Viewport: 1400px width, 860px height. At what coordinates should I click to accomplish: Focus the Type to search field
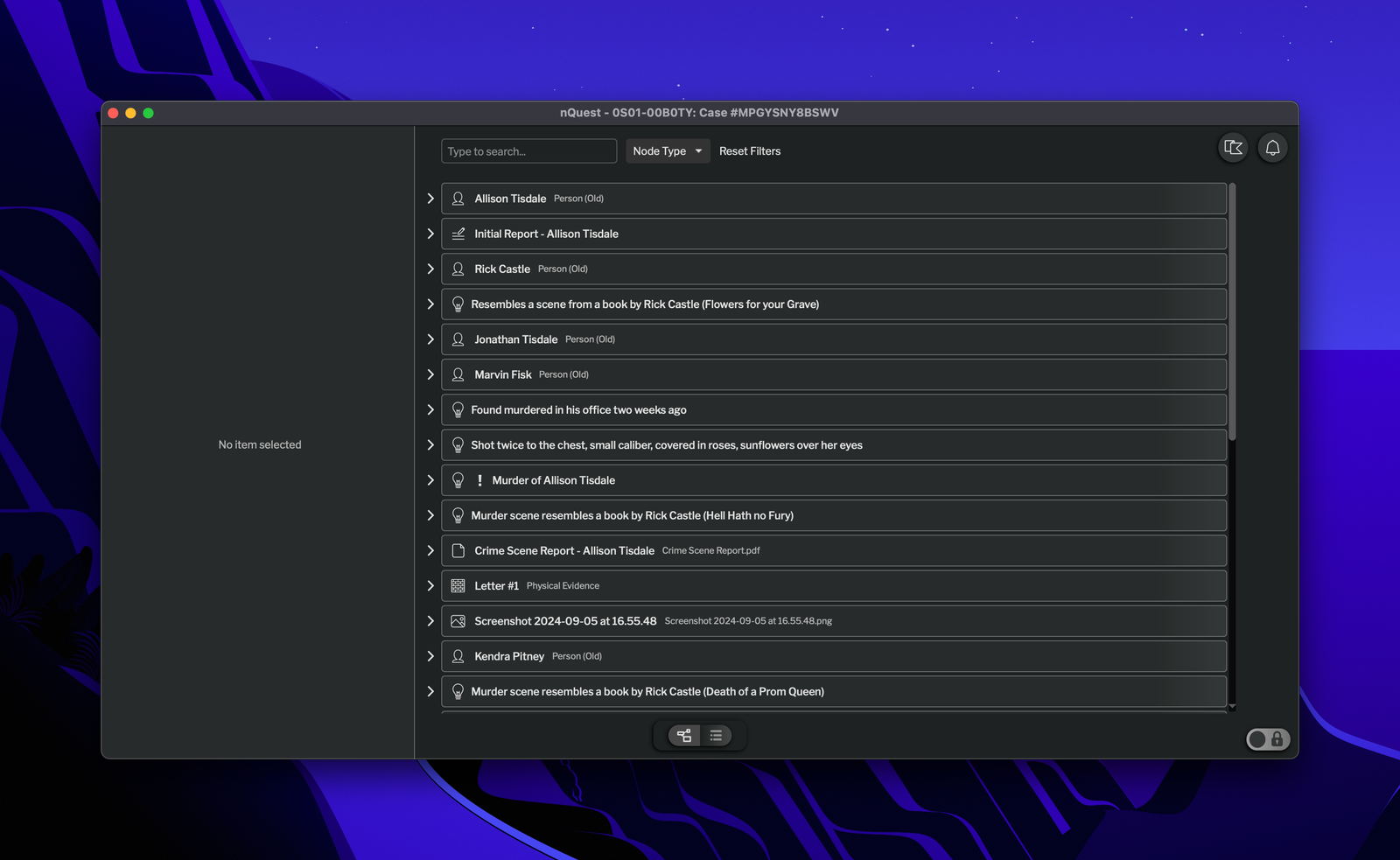pos(528,151)
